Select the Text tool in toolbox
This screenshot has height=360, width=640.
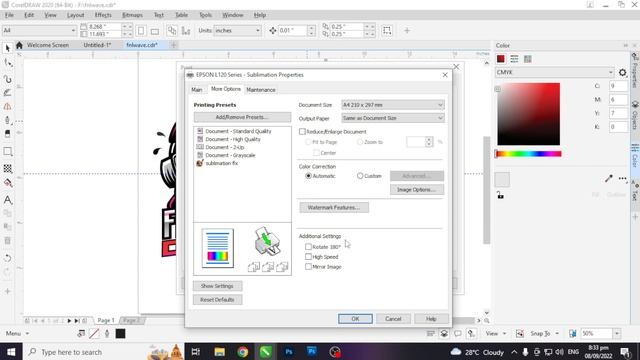(x=7, y=200)
